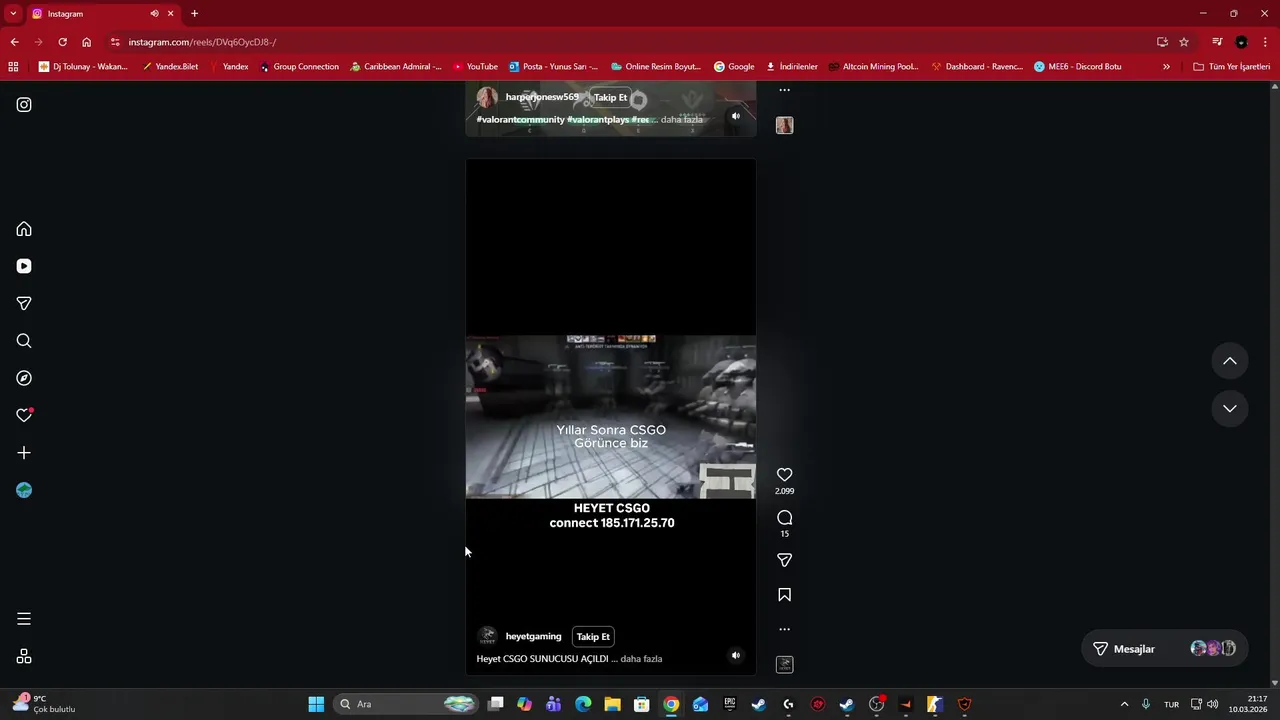Open a new browser tab
The width and height of the screenshot is (1280, 720).
pyautogui.click(x=194, y=14)
